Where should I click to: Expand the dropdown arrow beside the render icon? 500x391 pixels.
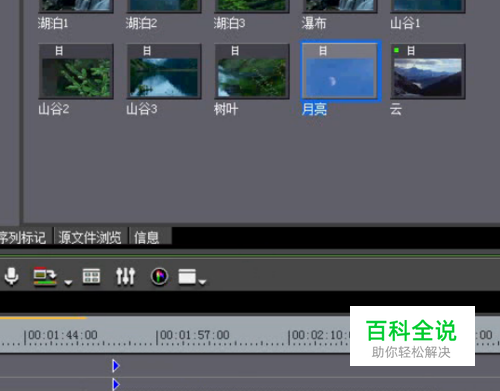[68, 283]
